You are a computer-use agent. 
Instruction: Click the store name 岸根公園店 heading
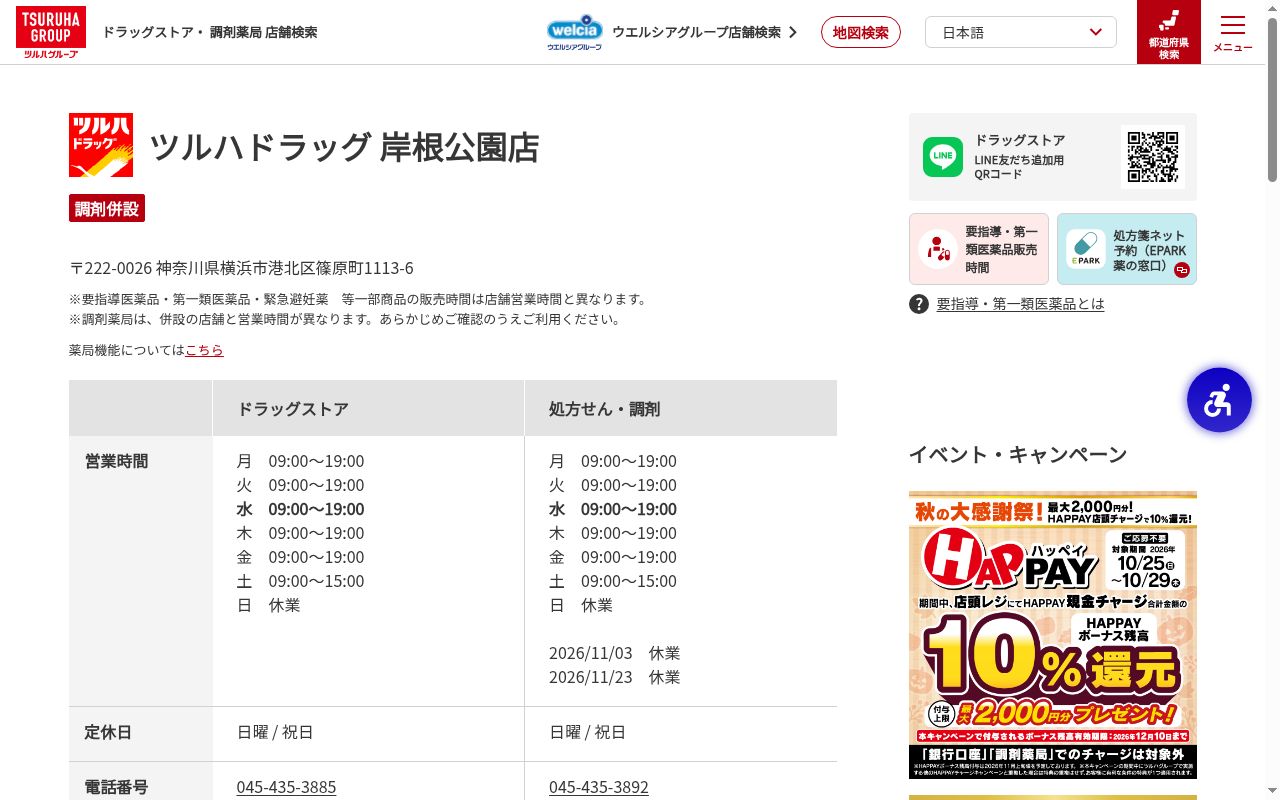(345, 147)
